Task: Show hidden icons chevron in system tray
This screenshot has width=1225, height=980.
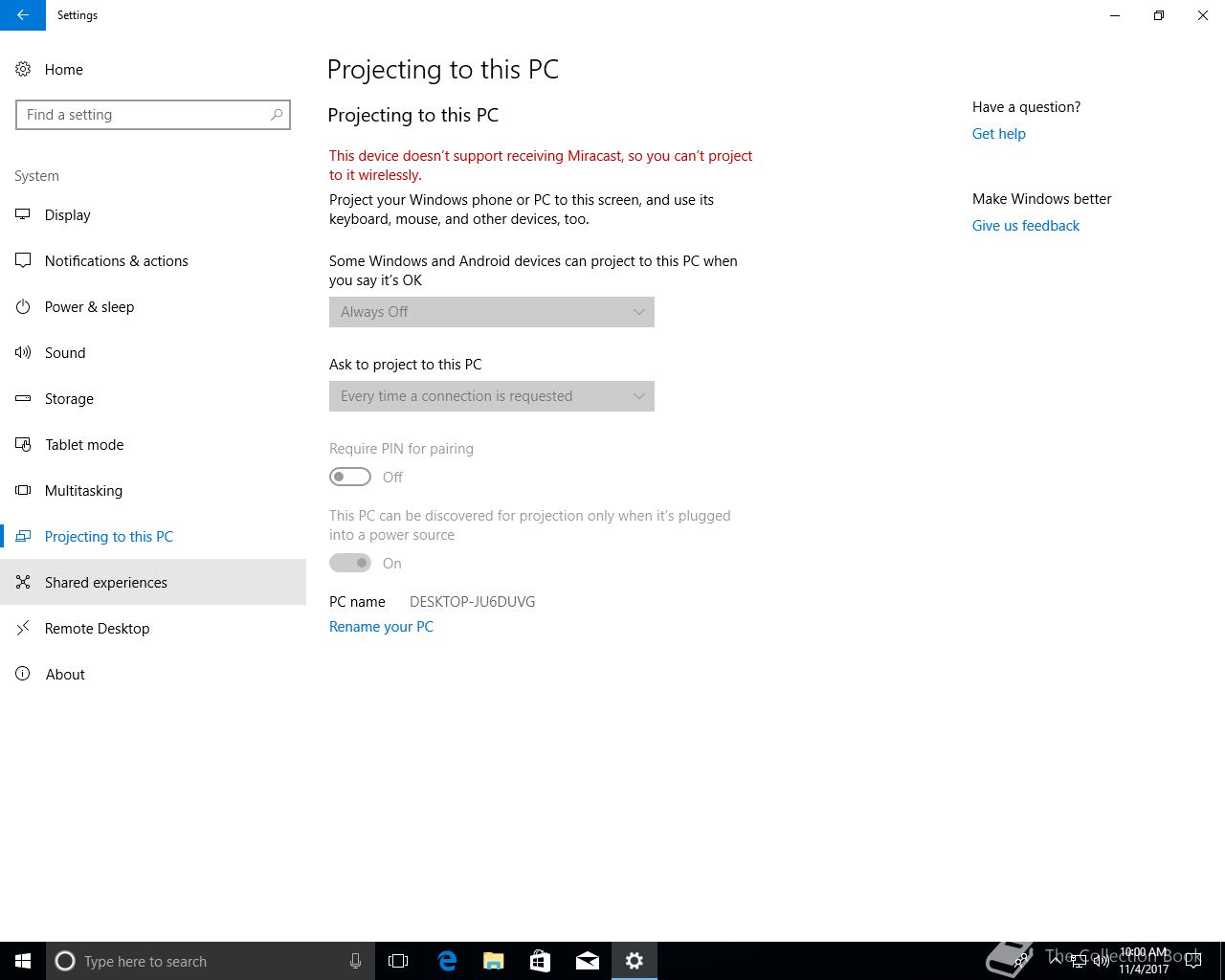Action: (x=1055, y=961)
